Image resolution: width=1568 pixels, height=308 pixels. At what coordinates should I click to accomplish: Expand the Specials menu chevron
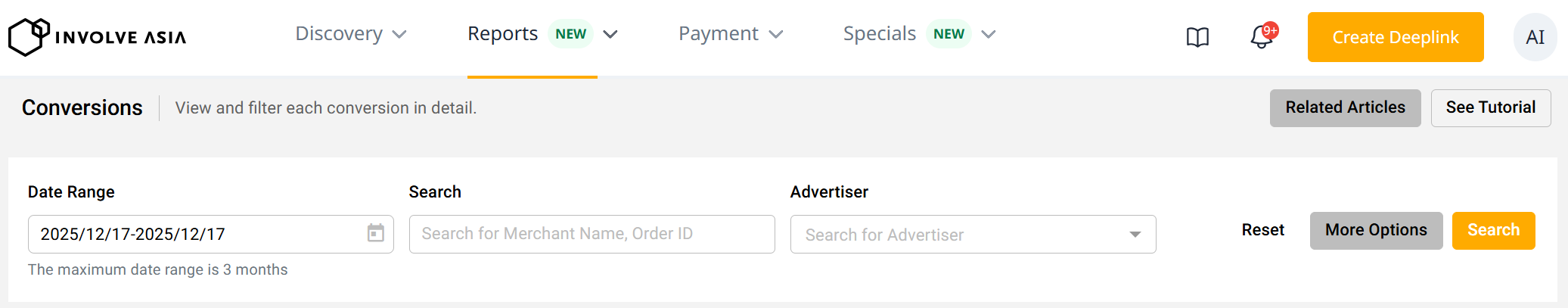click(989, 35)
